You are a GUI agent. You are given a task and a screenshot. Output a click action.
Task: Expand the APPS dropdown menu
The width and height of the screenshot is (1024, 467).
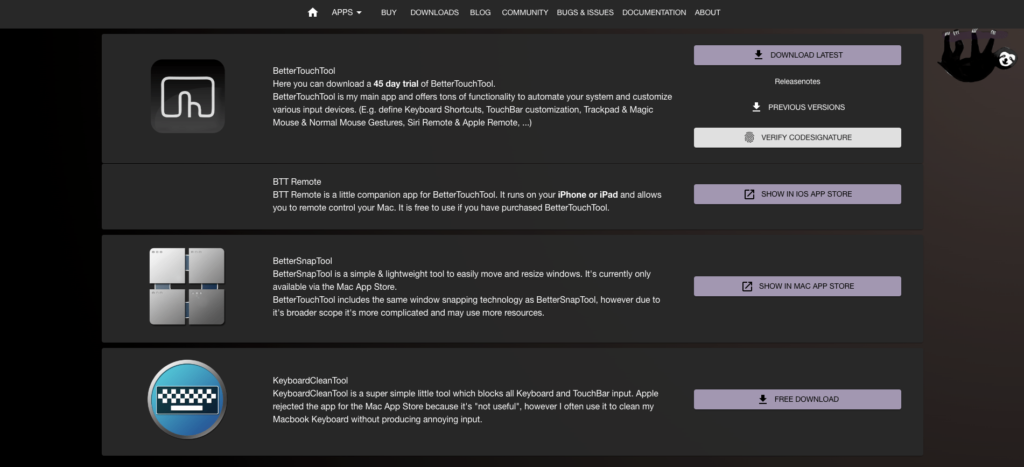point(346,12)
